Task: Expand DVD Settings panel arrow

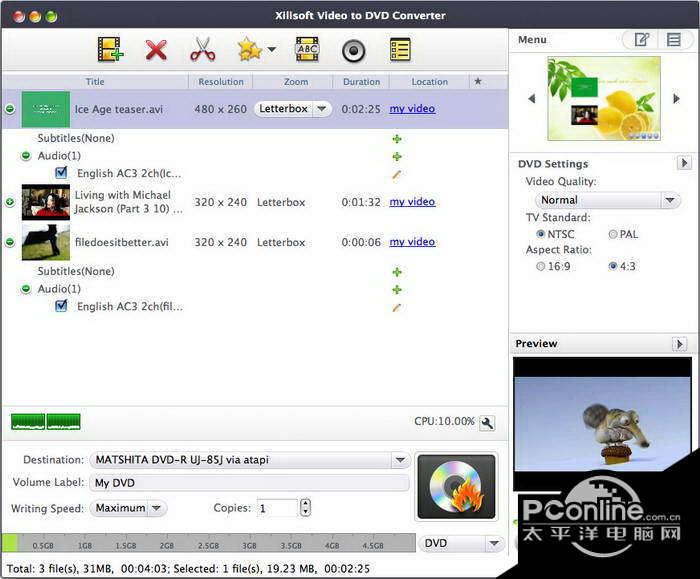Action: (684, 162)
